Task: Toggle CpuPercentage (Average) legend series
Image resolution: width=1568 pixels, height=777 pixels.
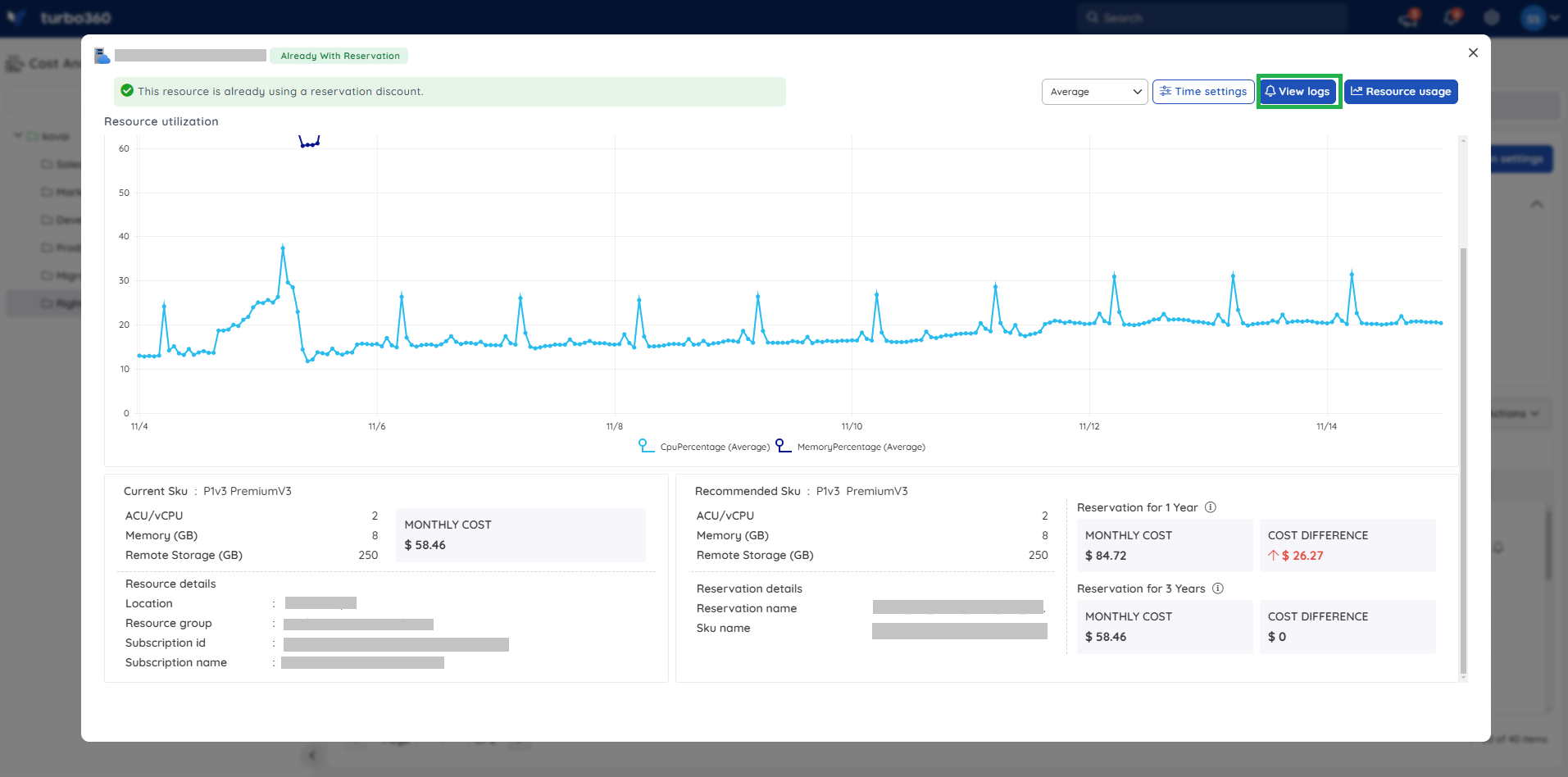Action: point(705,447)
